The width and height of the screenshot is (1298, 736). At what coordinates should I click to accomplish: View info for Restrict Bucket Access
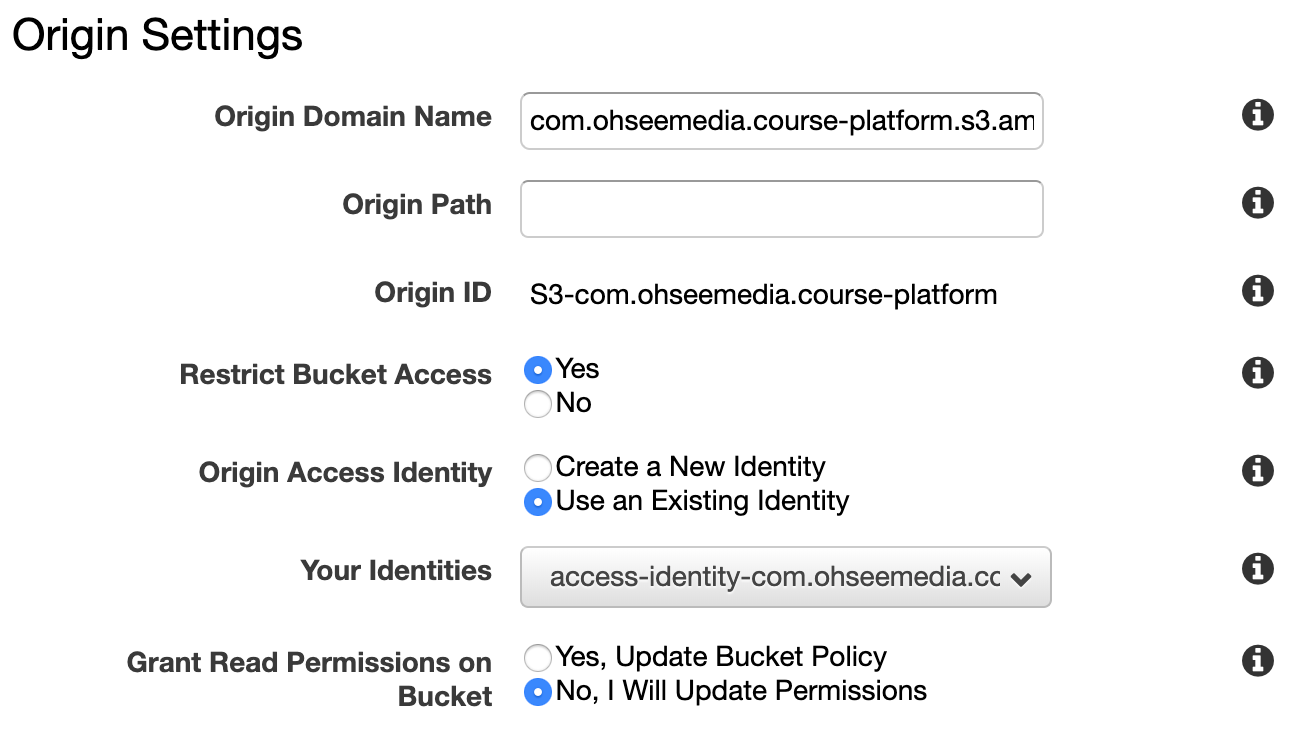click(x=1257, y=373)
